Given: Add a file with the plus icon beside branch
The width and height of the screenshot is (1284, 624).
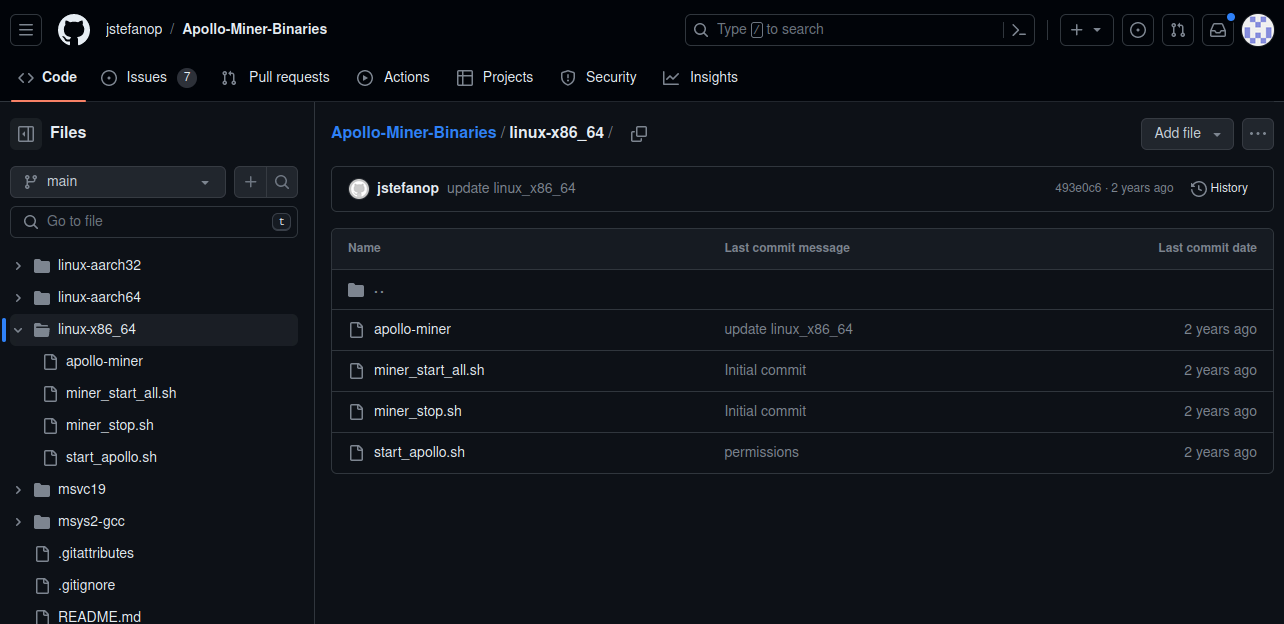Looking at the screenshot, I should coord(251,182).
